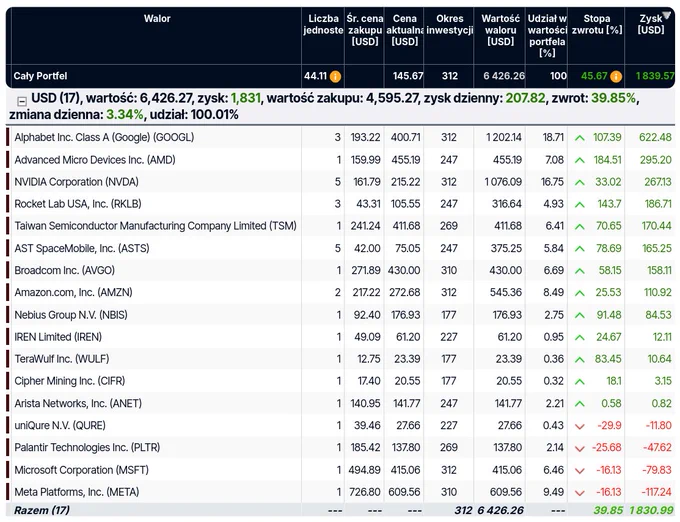Image resolution: width=680 pixels, height=522 pixels.
Task: Click total profit 1 830.99
Action: (x=651, y=511)
